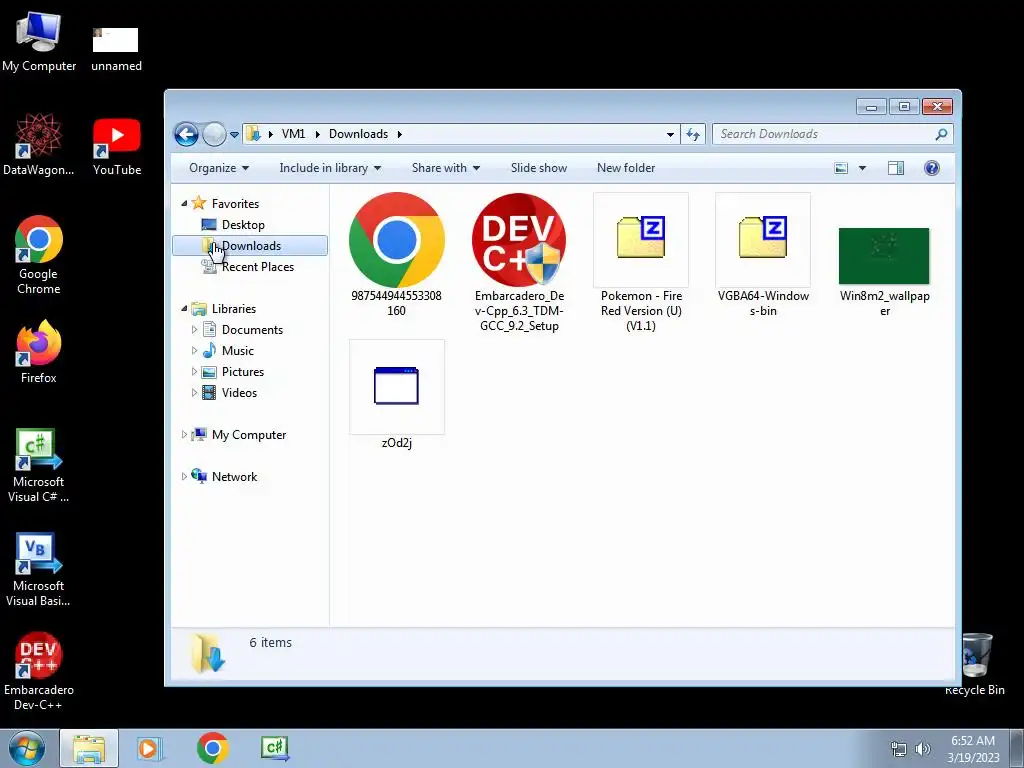Screen dimensions: 1024x768
Task: Click the Help question mark icon
Action: (x=932, y=168)
